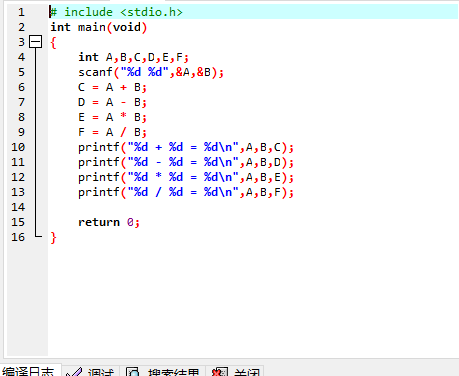This screenshot has width=459, height=376.
Task: Collapse the code fold at line 3
Action: click(x=36, y=42)
